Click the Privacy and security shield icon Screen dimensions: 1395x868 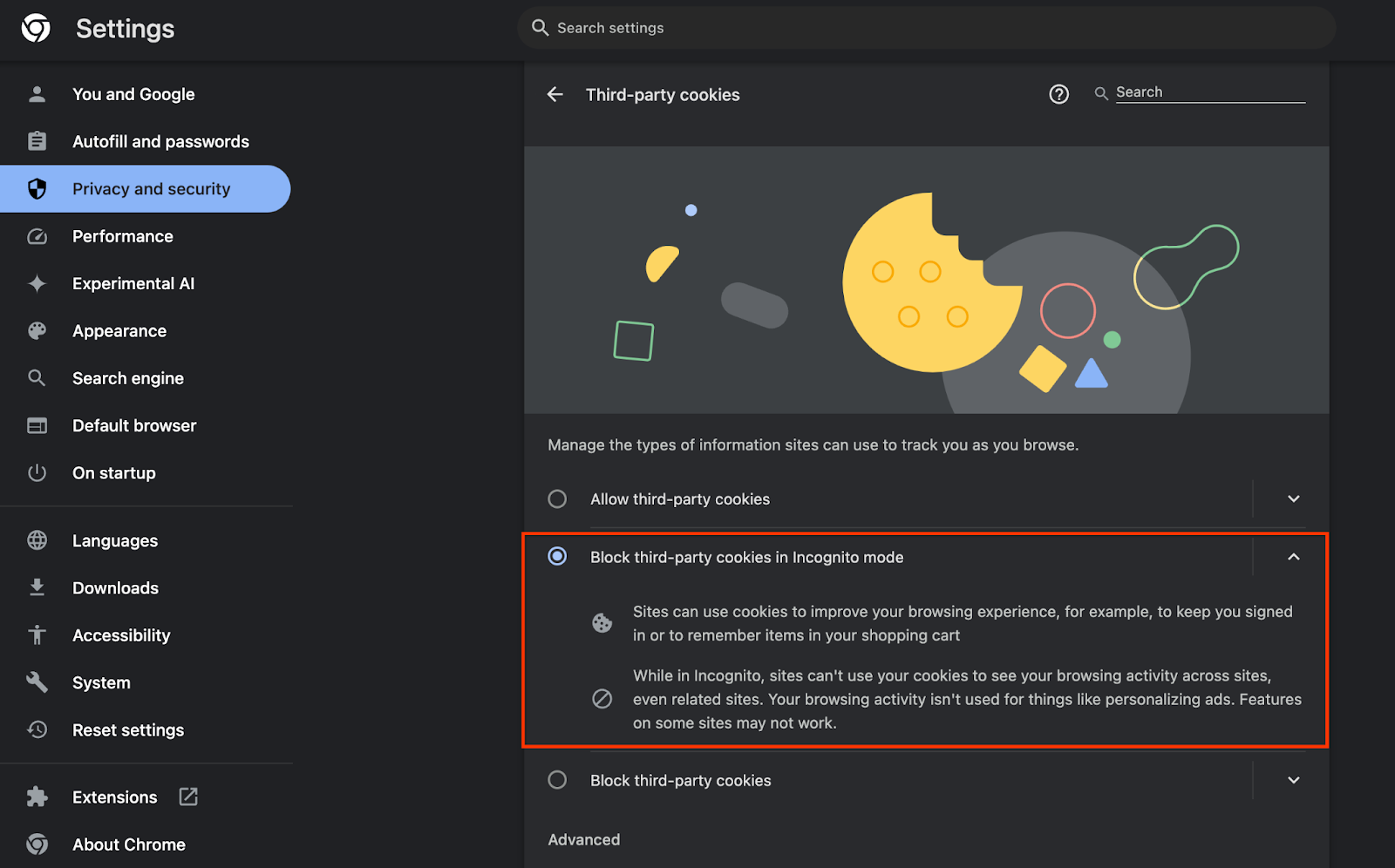point(37,188)
